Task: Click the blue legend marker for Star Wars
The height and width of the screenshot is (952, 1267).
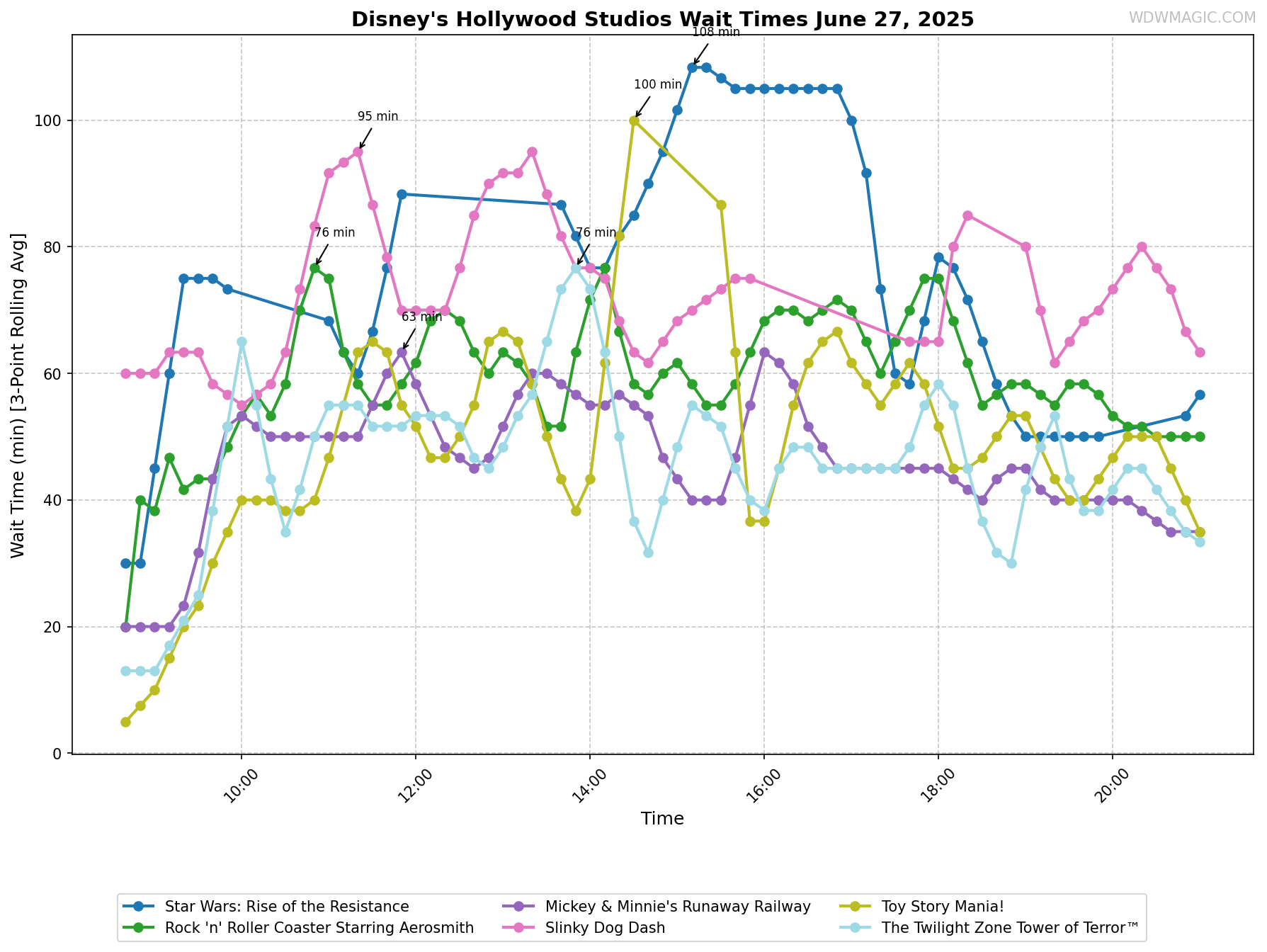Action: tap(138, 907)
